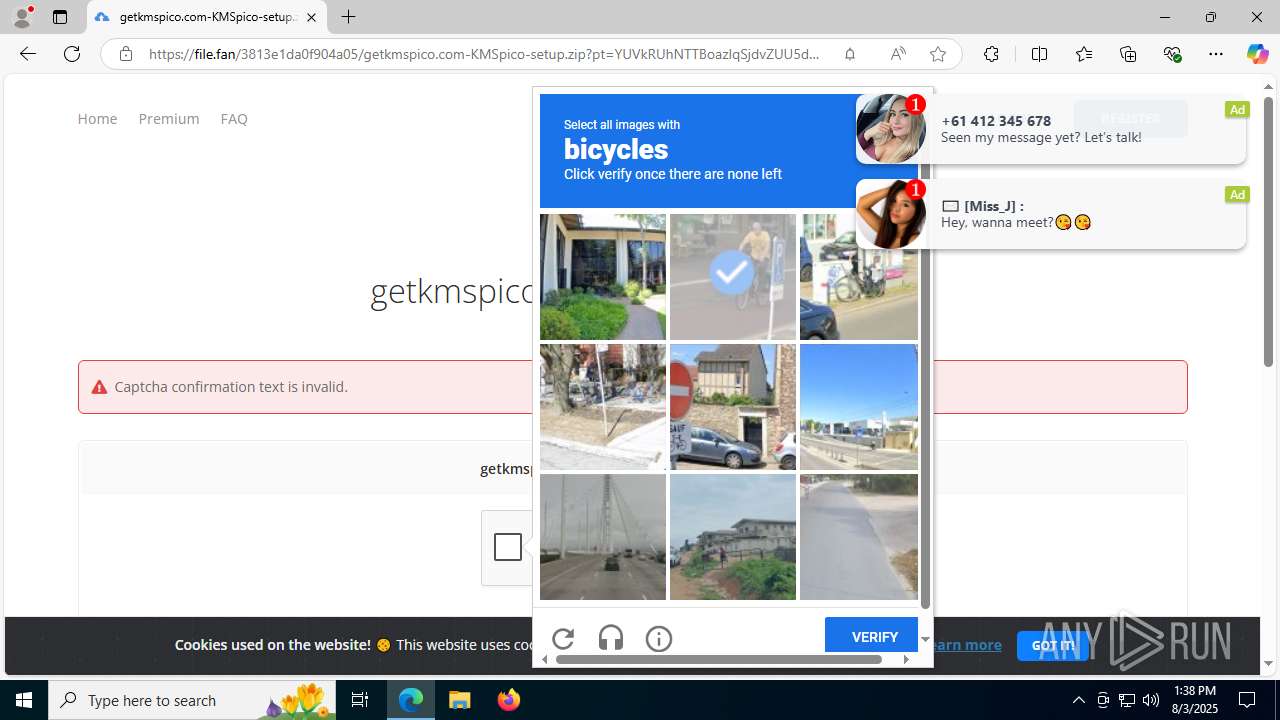This screenshot has width=1280, height=720.
Task: Open the +61 412 345 678 ad message
Action: tap(1051, 128)
